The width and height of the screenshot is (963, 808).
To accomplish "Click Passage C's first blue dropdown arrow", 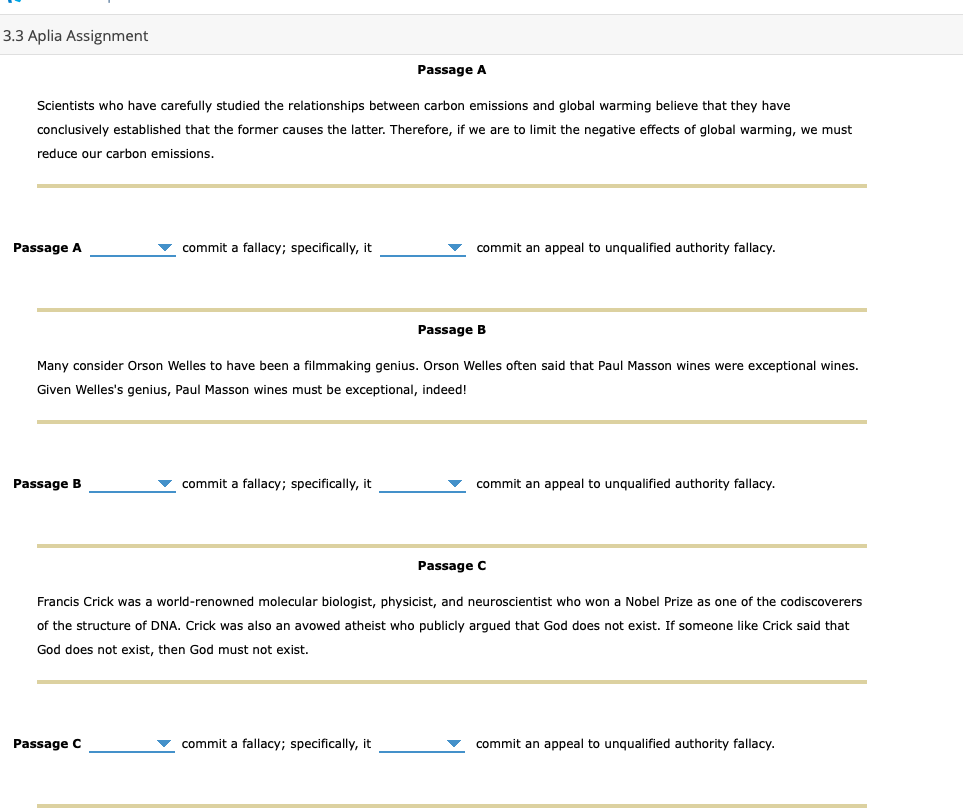I will coord(164,743).
